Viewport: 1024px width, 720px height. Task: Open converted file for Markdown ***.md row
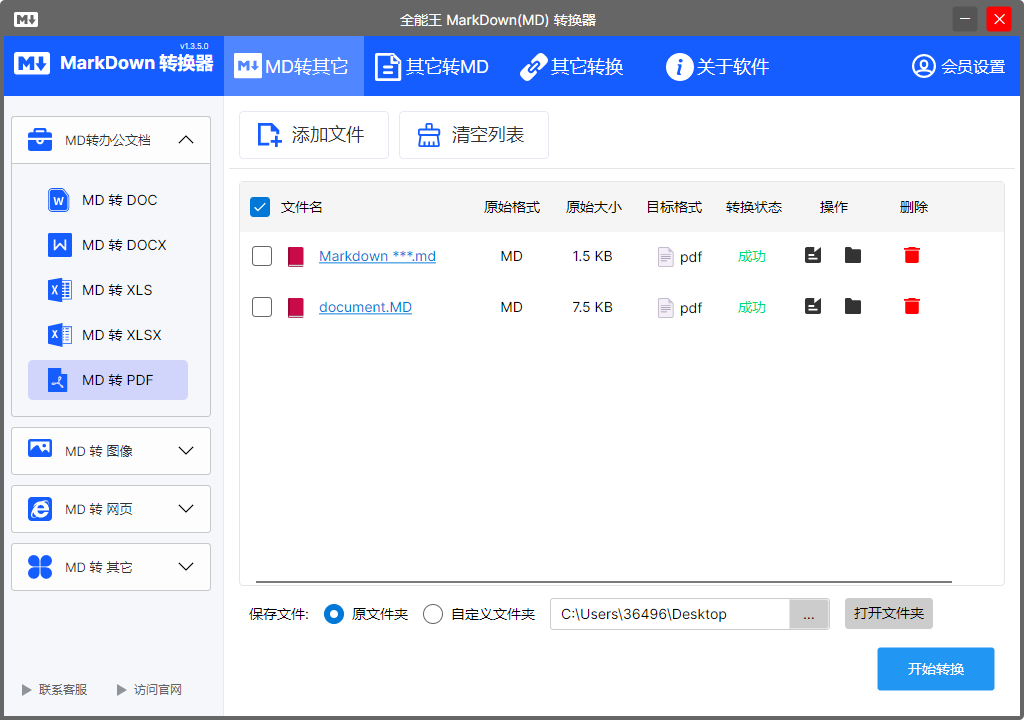(812, 255)
